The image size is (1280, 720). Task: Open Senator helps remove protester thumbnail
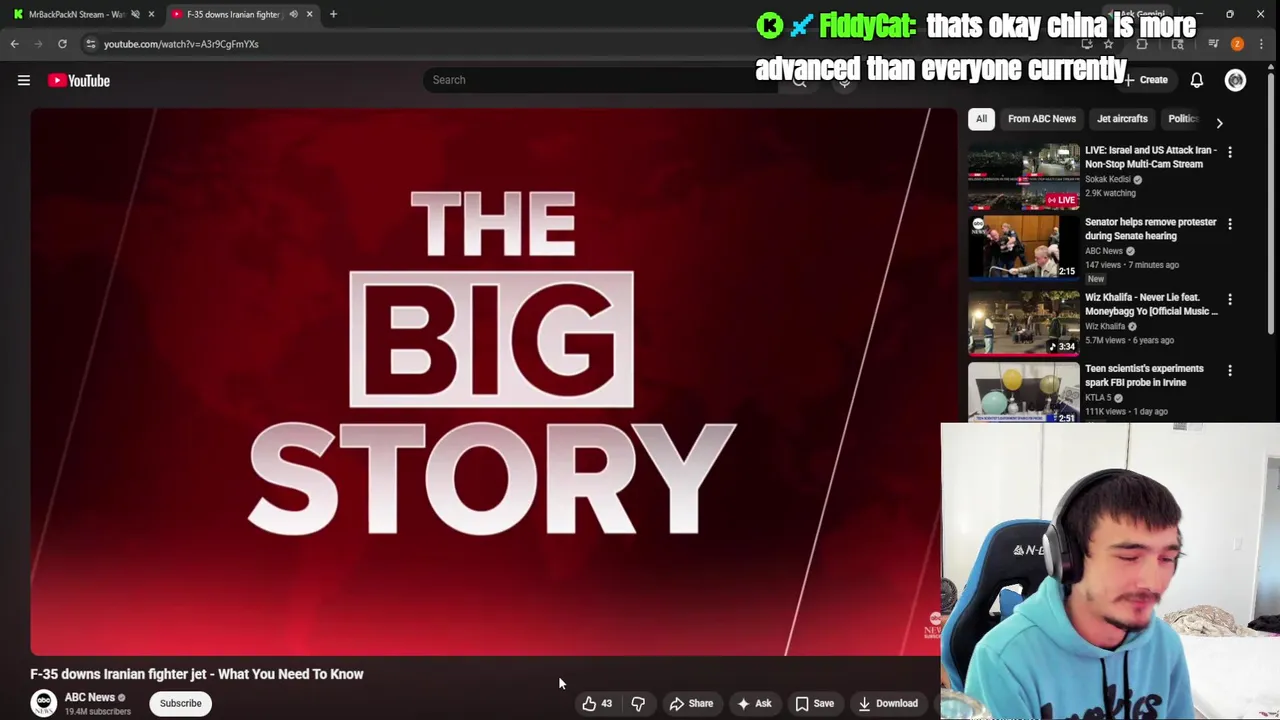pos(1023,249)
